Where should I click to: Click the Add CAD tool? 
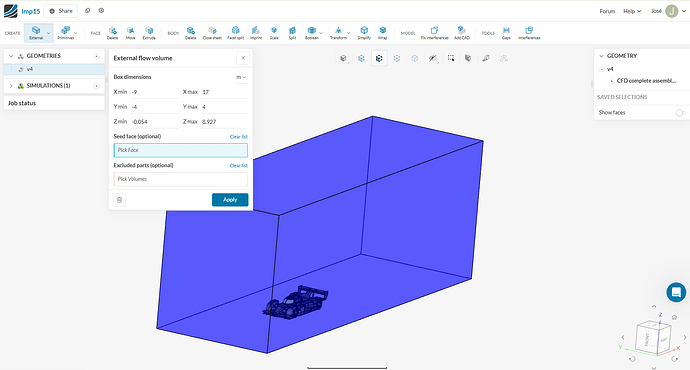[x=462, y=33]
